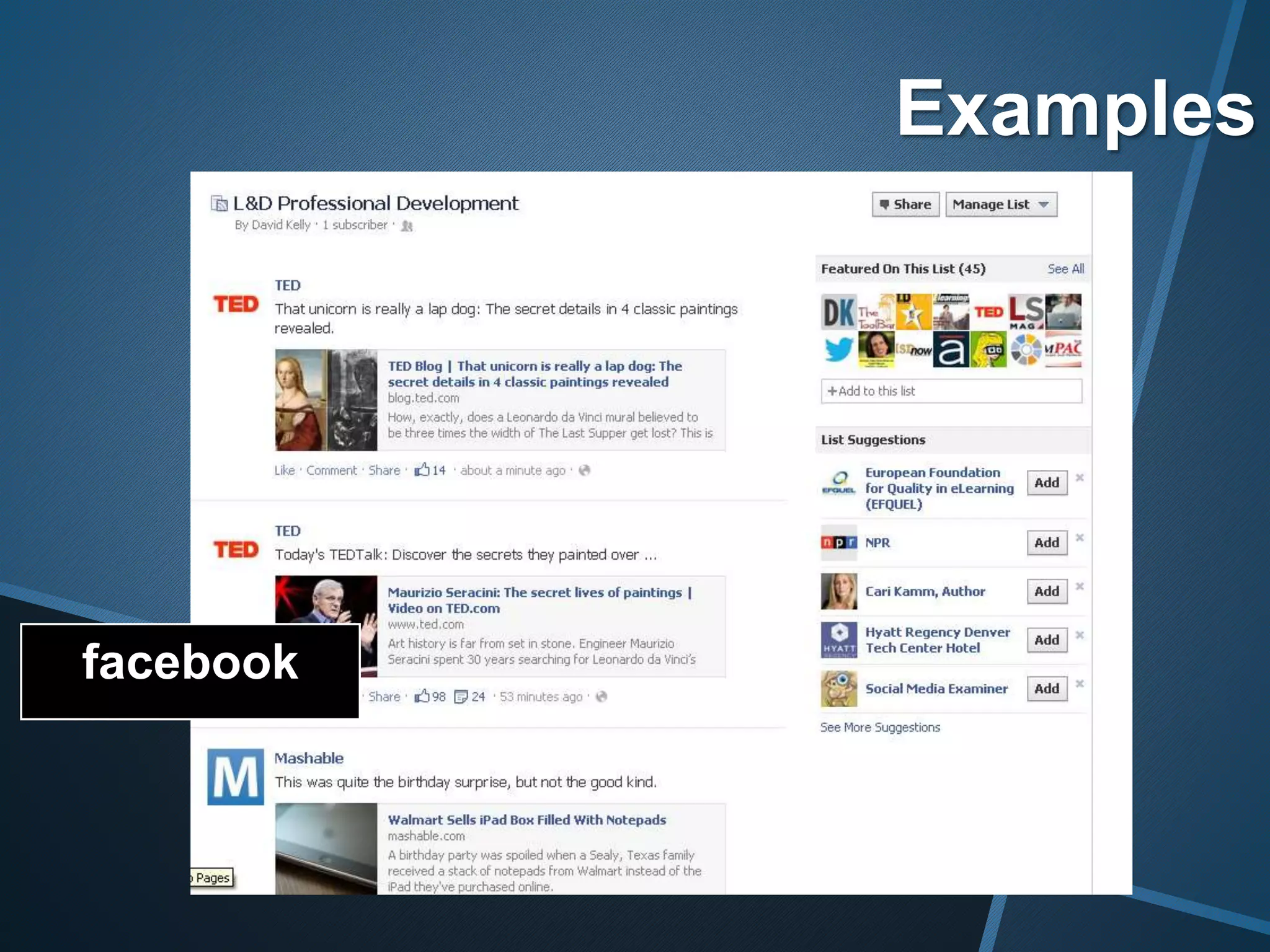This screenshot has height=952, width=1270.
Task: Click the TED logo on unicorn post
Action: pos(236,304)
